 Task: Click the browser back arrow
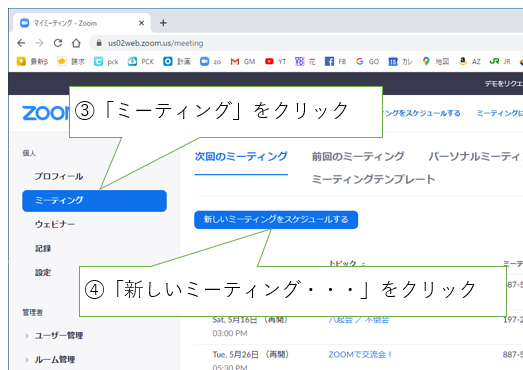21,43
